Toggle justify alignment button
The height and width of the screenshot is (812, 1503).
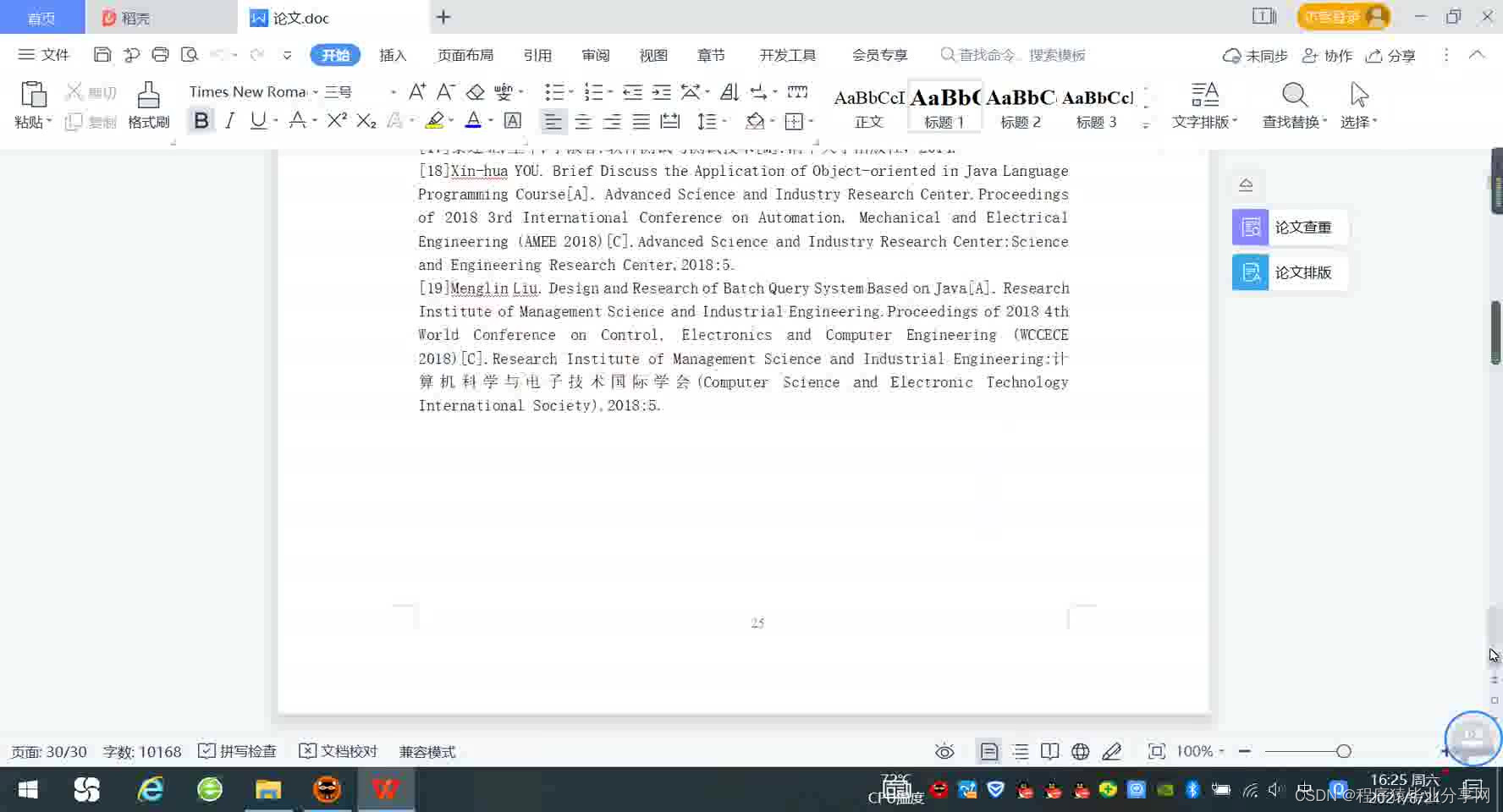pyautogui.click(x=641, y=122)
